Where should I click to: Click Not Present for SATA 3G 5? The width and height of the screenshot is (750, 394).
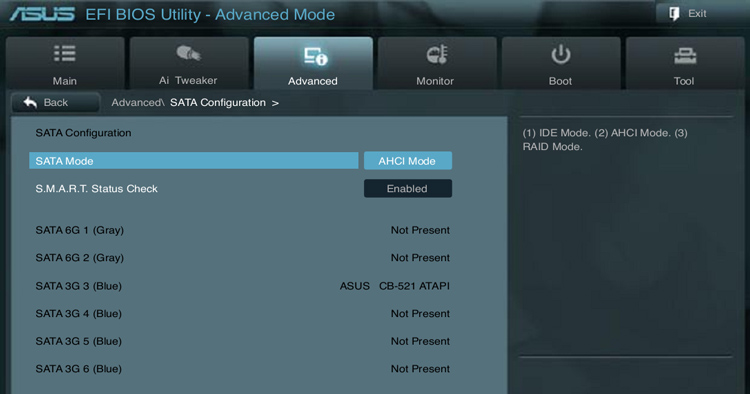420,341
